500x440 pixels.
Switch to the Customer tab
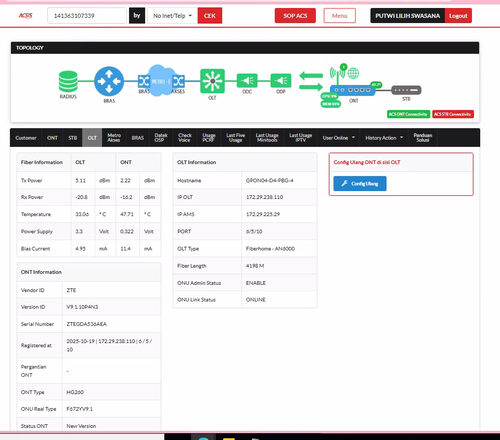pyautogui.click(x=26, y=138)
